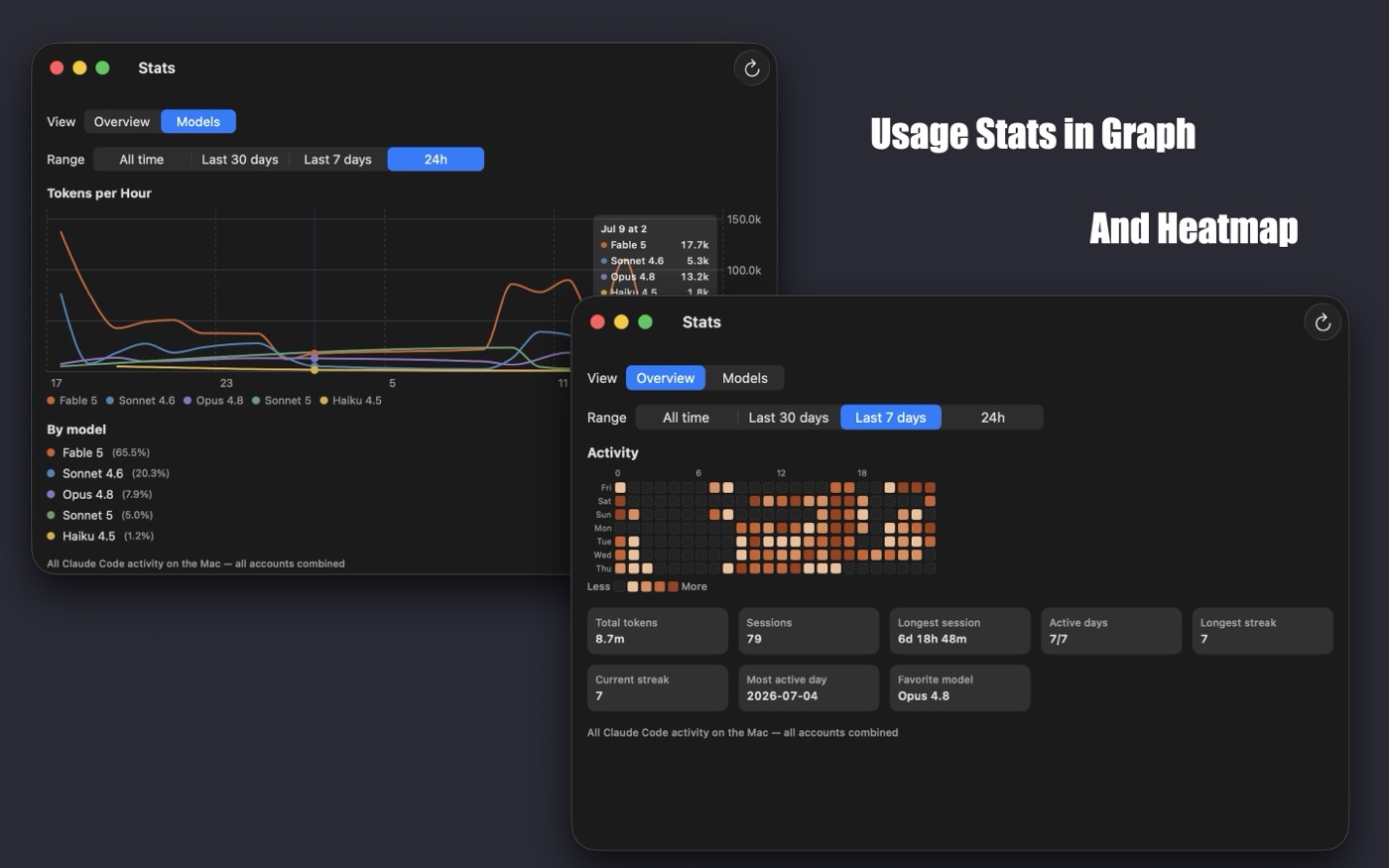The image size is (1389, 868).
Task: Click the footer note in back Stats window
Action: [195, 563]
